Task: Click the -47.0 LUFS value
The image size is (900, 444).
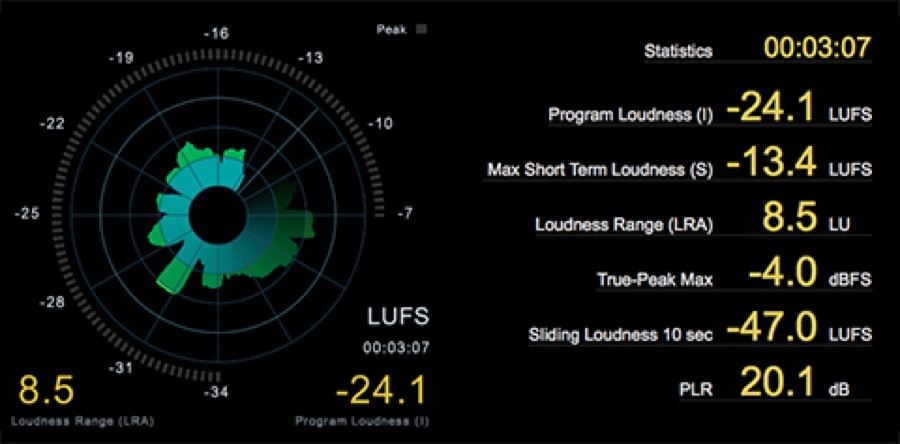Action: [x=770, y=328]
